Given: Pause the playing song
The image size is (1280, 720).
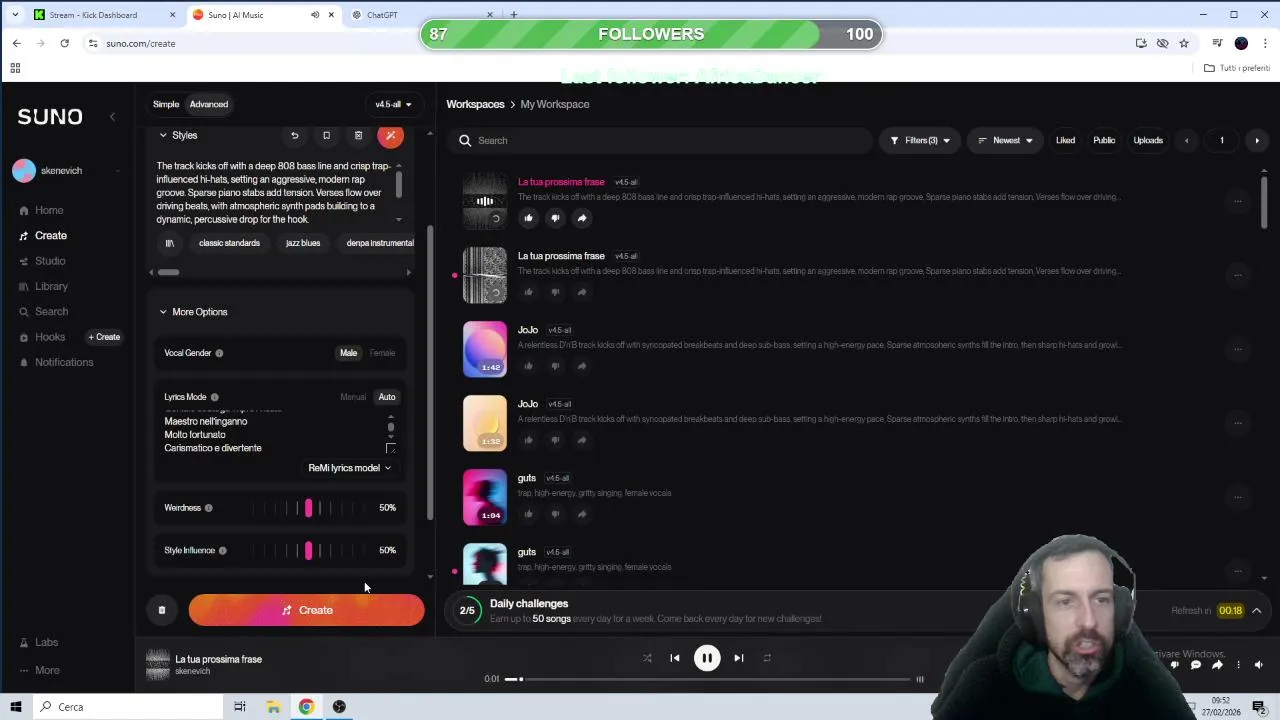Looking at the screenshot, I should pos(707,658).
